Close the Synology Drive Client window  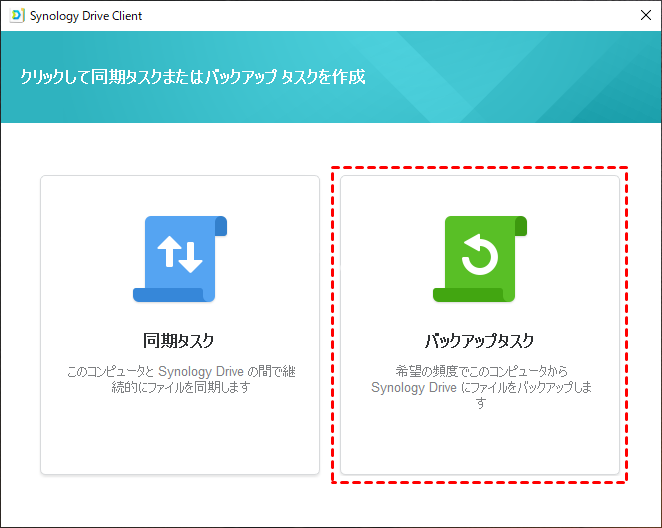click(x=646, y=15)
